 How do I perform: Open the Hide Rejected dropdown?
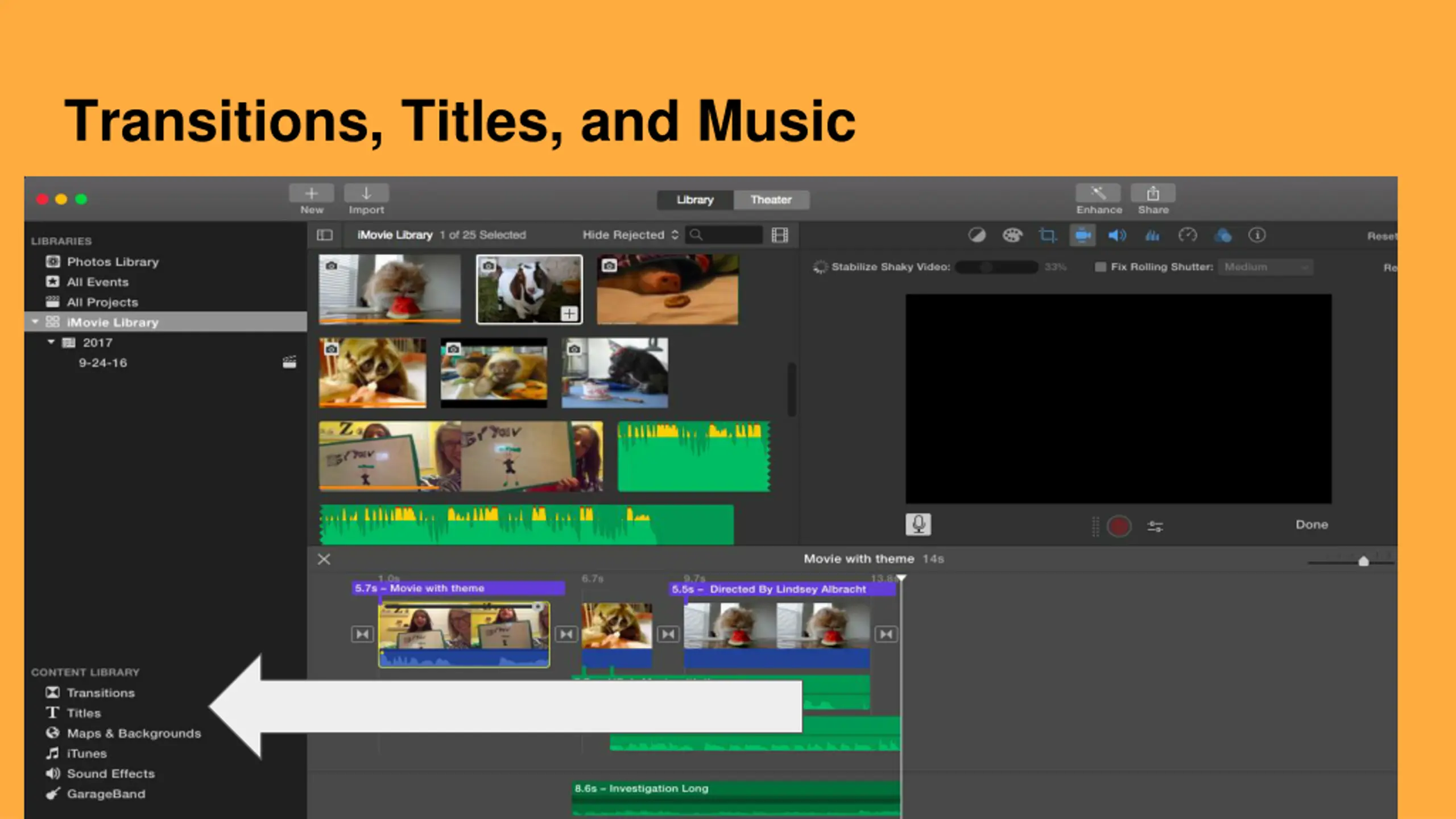pyautogui.click(x=630, y=235)
